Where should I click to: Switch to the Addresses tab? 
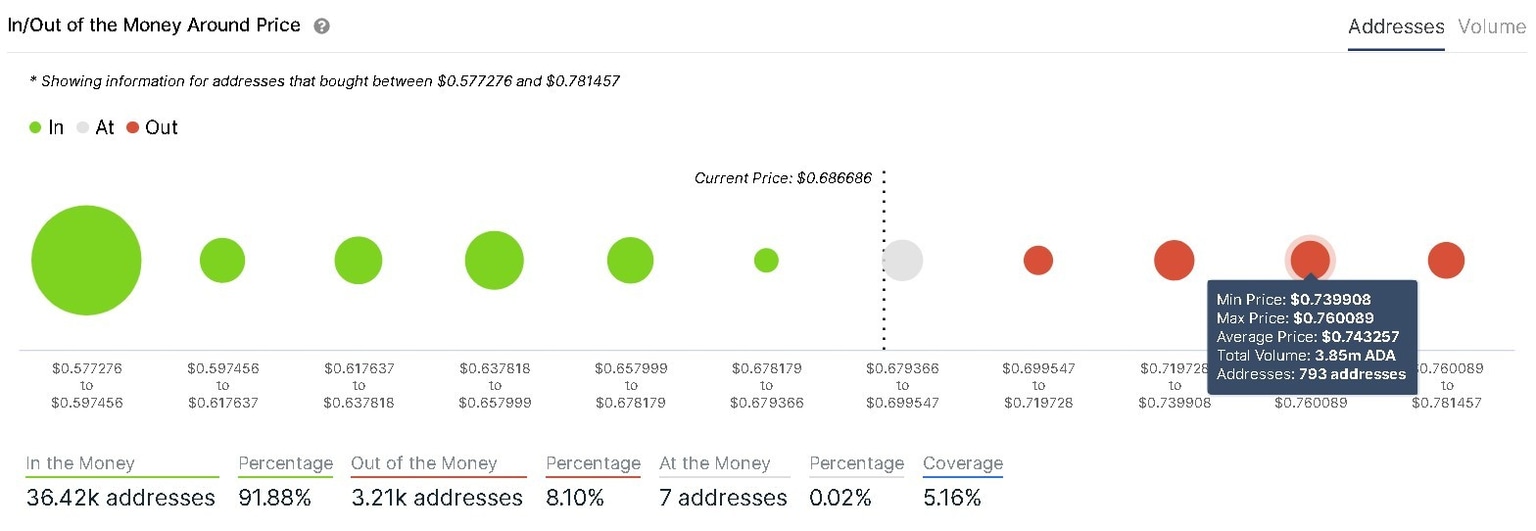1396,27
